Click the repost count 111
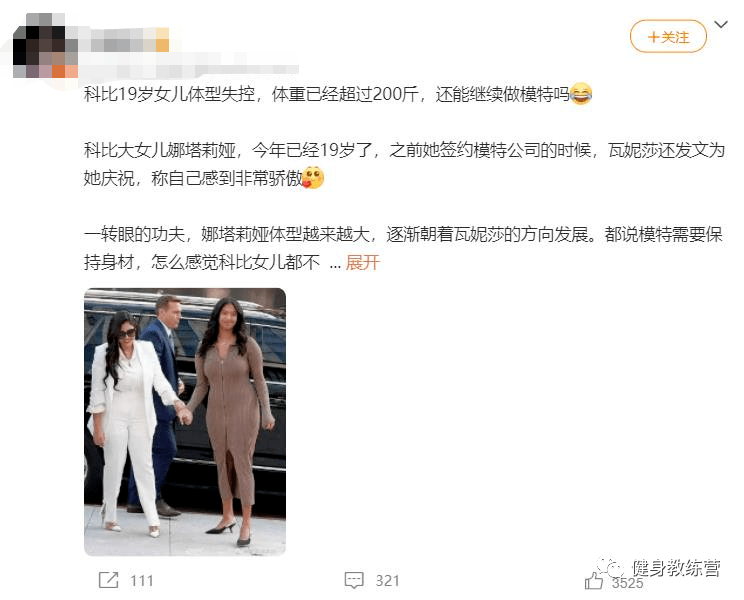The image size is (744, 600). pyautogui.click(x=141, y=581)
